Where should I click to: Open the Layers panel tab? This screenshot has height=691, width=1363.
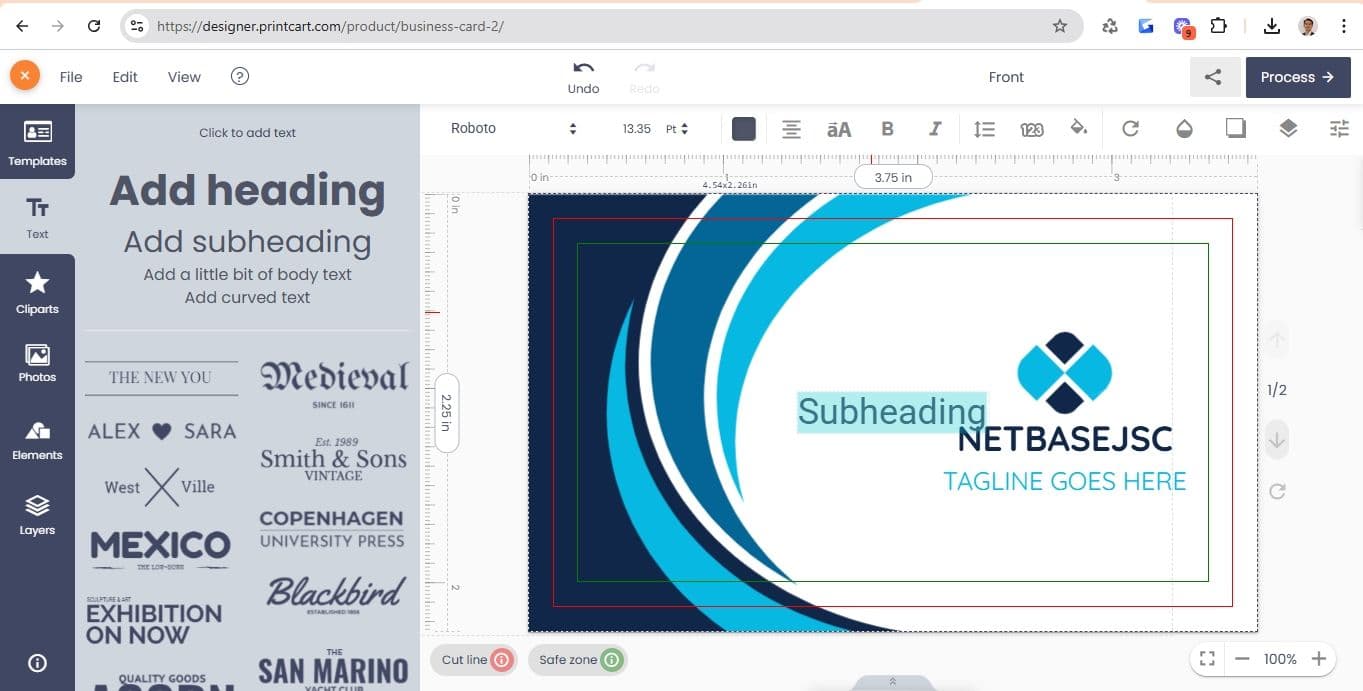(x=37, y=514)
